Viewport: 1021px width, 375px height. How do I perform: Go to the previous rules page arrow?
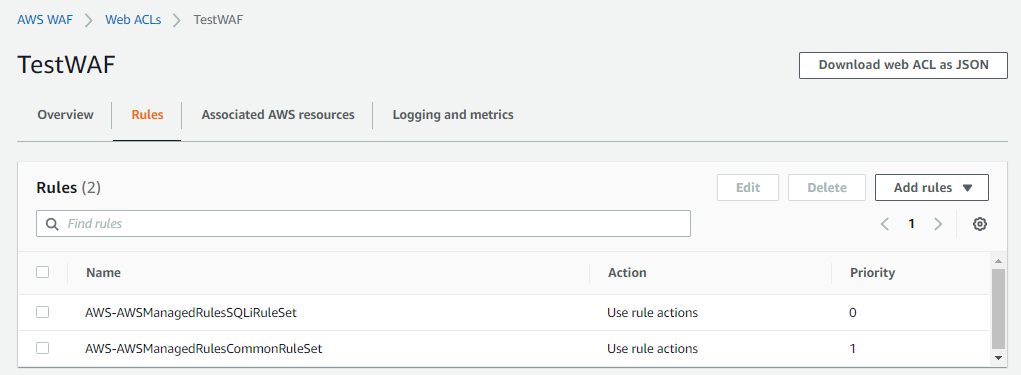[884, 224]
